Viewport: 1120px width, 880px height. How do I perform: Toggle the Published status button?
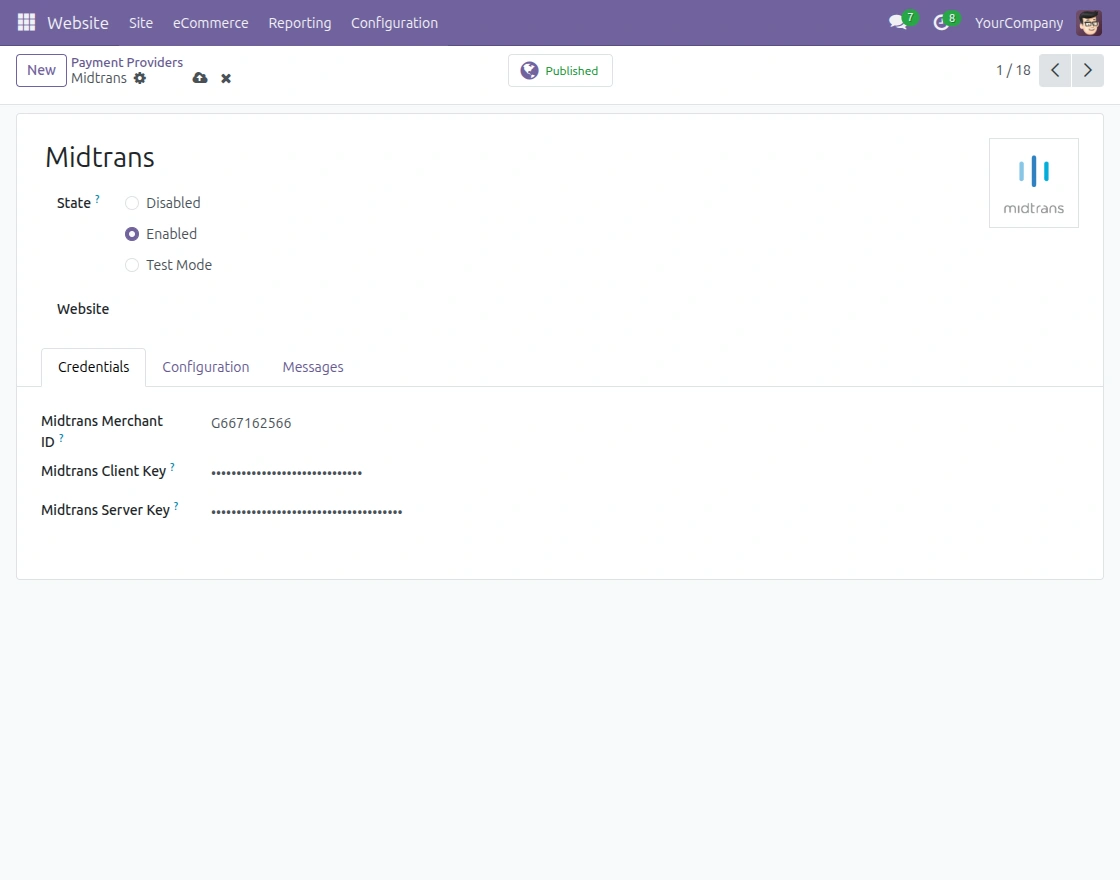[x=560, y=70]
